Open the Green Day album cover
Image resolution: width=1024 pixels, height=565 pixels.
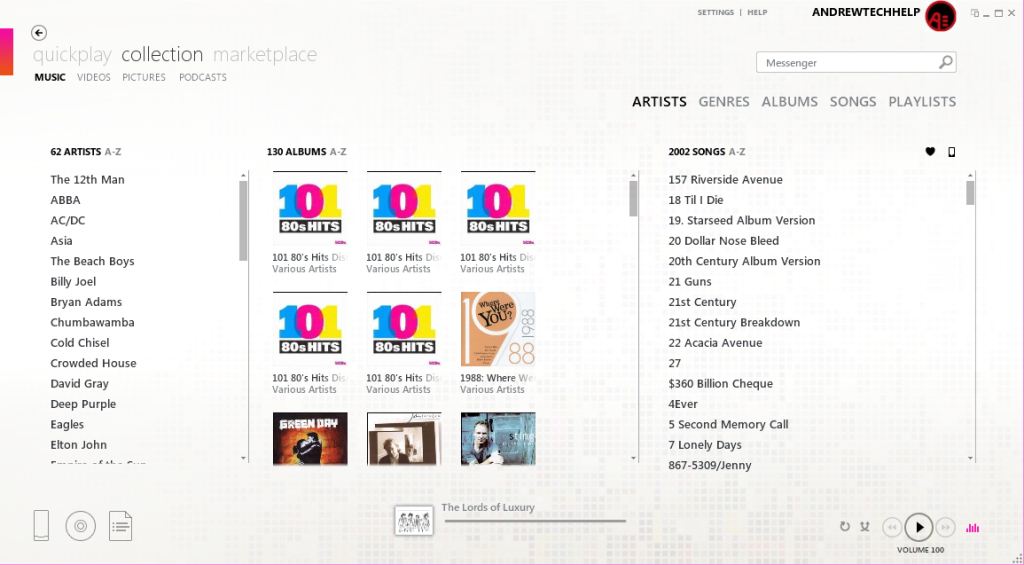pyautogui.click(x=310, y=438)
